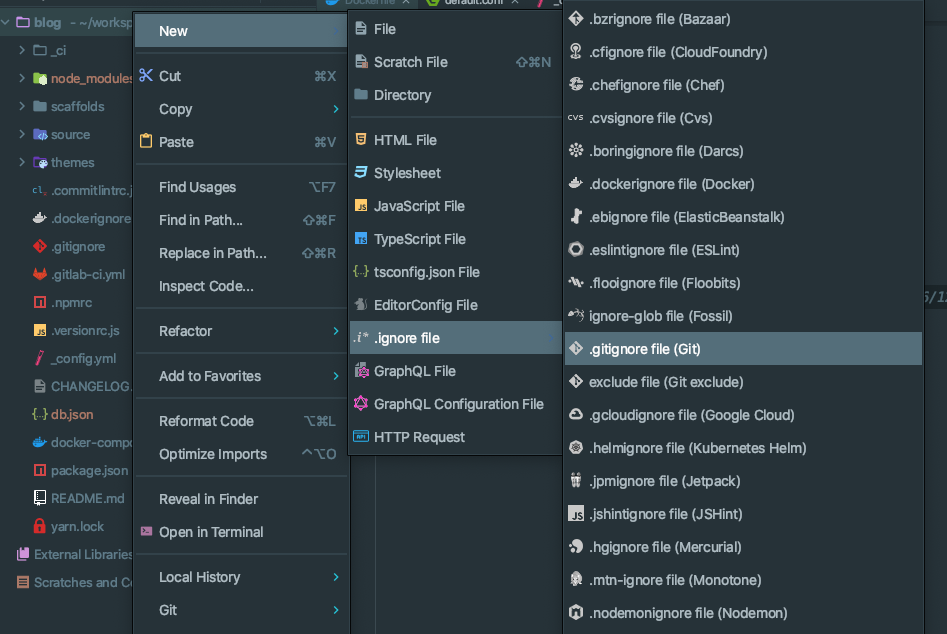The image size is (947, 634).
Task: Click the JSHint .jshintignore icon
Action: 576,514
